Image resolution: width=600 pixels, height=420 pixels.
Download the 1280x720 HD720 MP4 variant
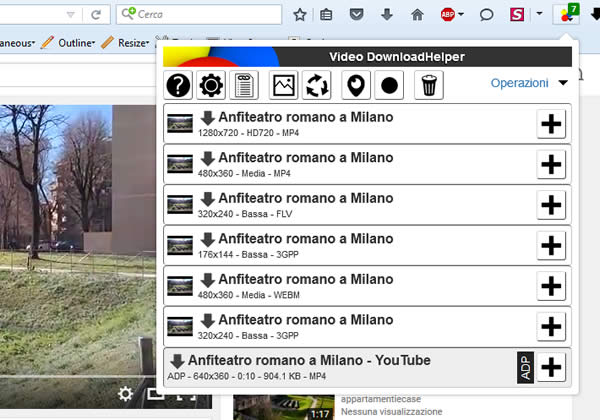tap(208, 118)
